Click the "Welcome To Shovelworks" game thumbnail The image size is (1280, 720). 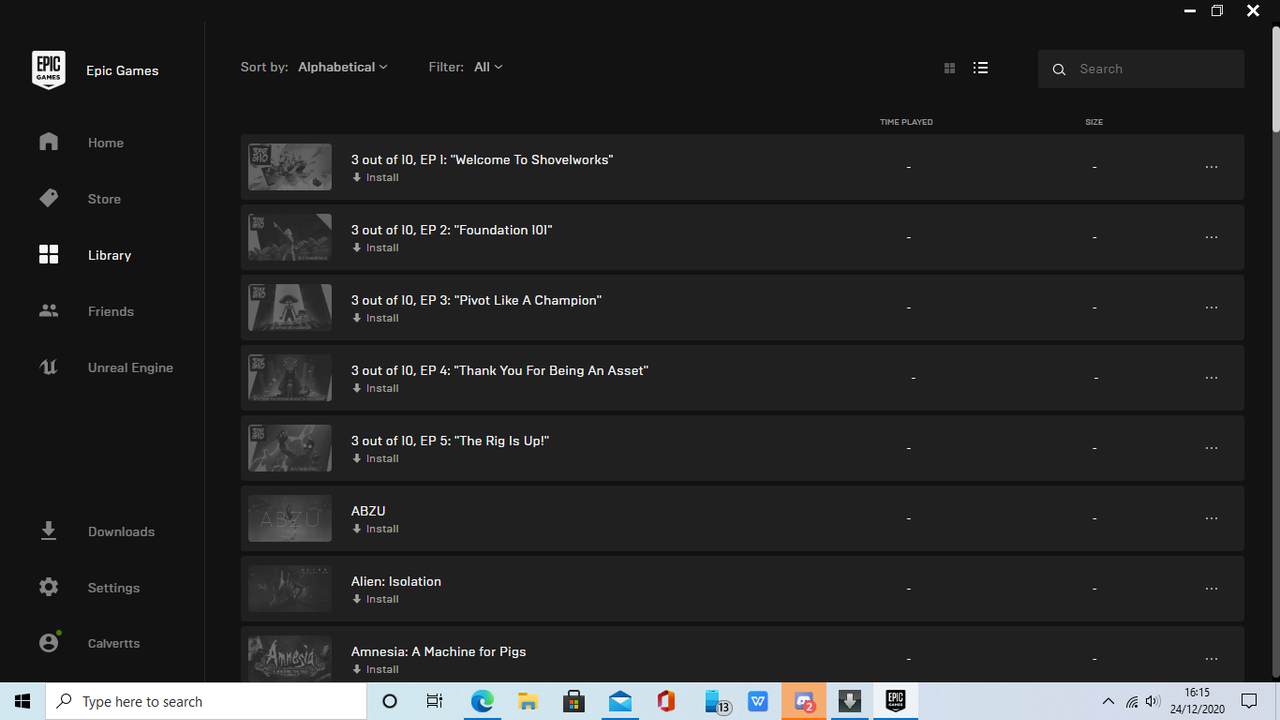point(290,167)
